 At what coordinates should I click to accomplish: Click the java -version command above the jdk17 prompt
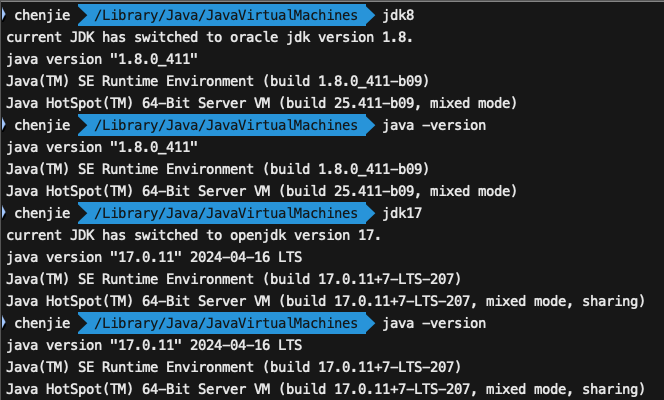tap(434, 125)
